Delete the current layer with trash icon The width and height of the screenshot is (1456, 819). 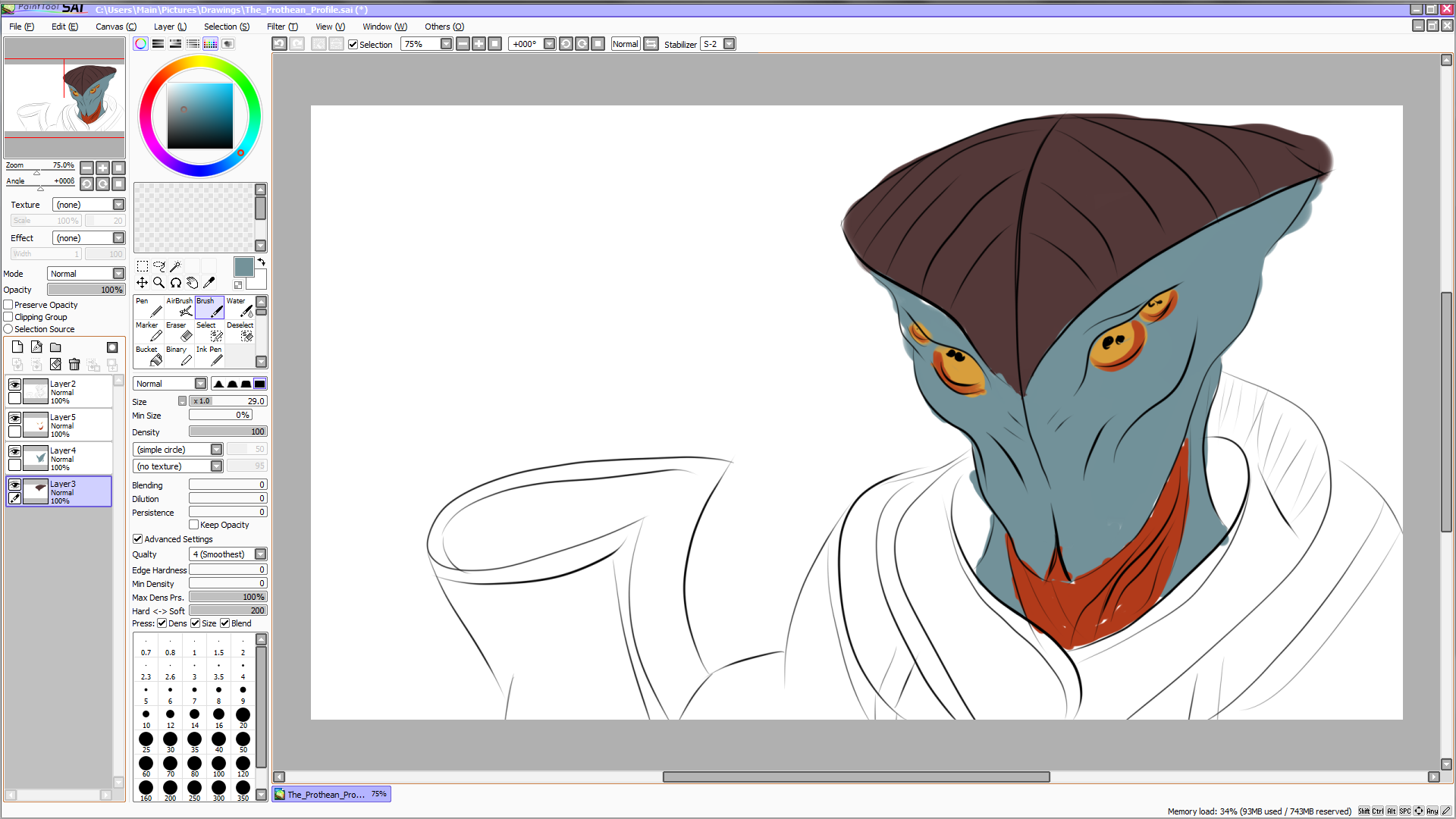74,365
